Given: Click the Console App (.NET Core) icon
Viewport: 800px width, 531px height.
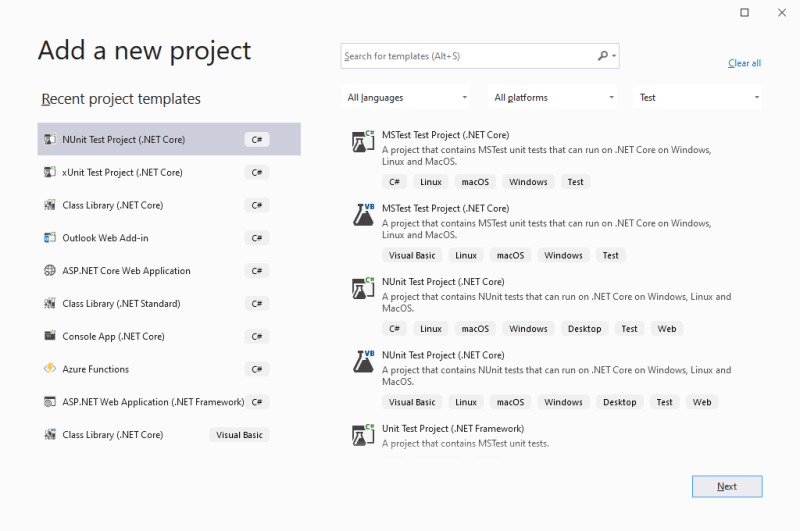Looking at the screenshot, I should point(49,336).
